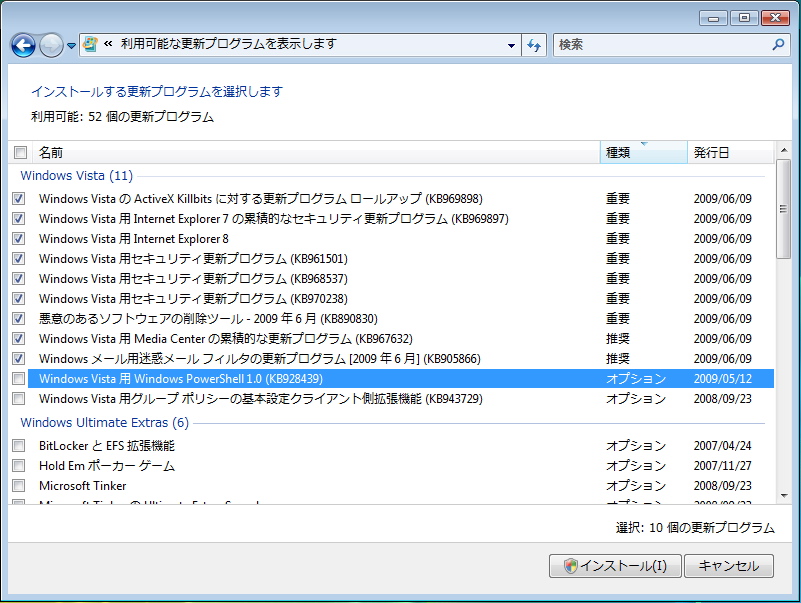The image size is (801, 603).
Task: Click the magnifier search icon
Action: pyautogui.click(x=779, y=44)
